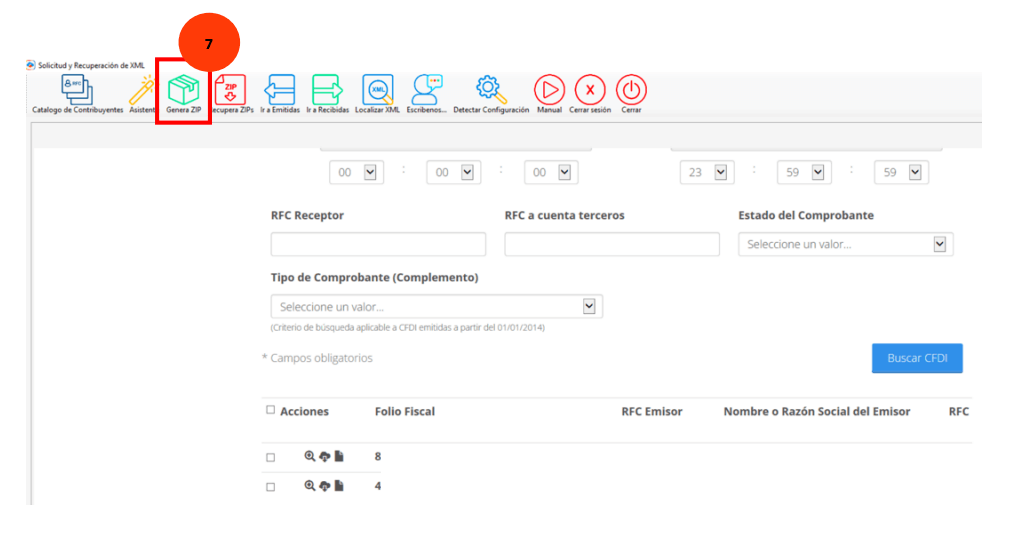Expand the Estado del Comprobante dropdown
This screenshot has width=1028, height=536.
(845, 244)
